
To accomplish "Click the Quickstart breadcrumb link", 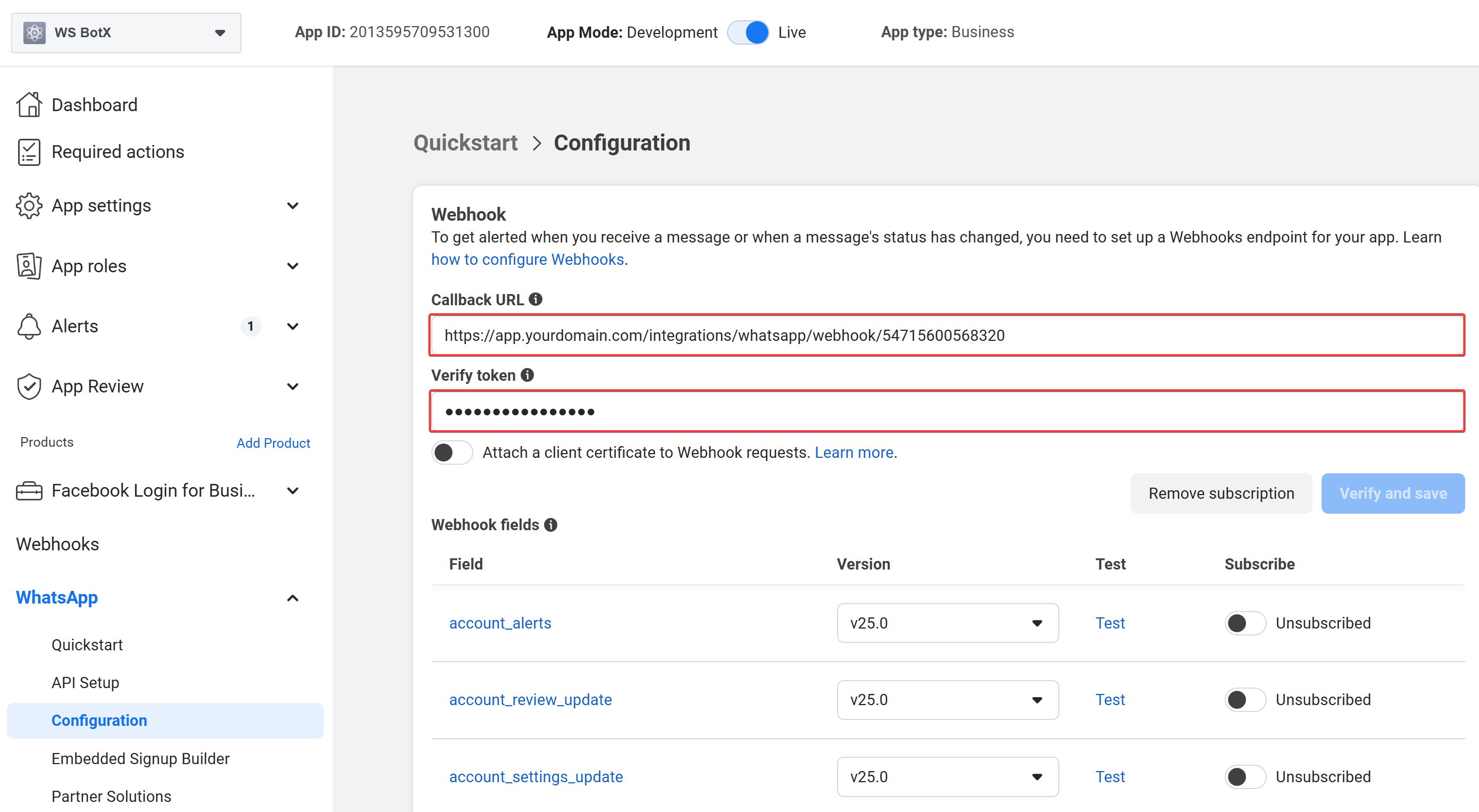I will point(466,143).
